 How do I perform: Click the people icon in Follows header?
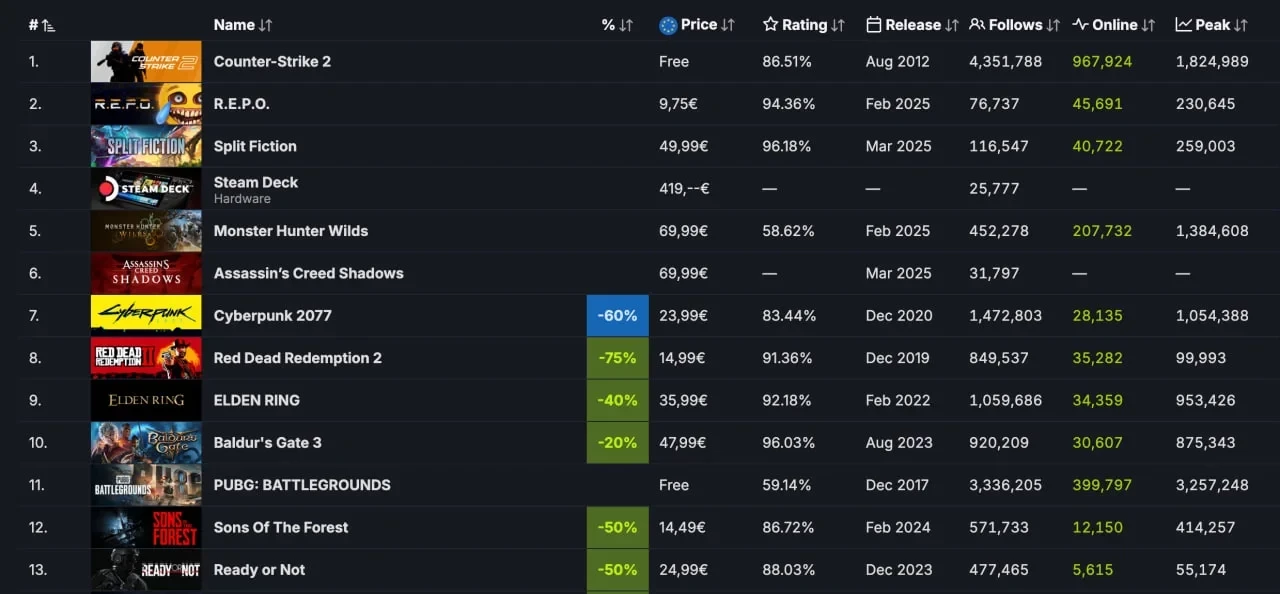[977, 24]
